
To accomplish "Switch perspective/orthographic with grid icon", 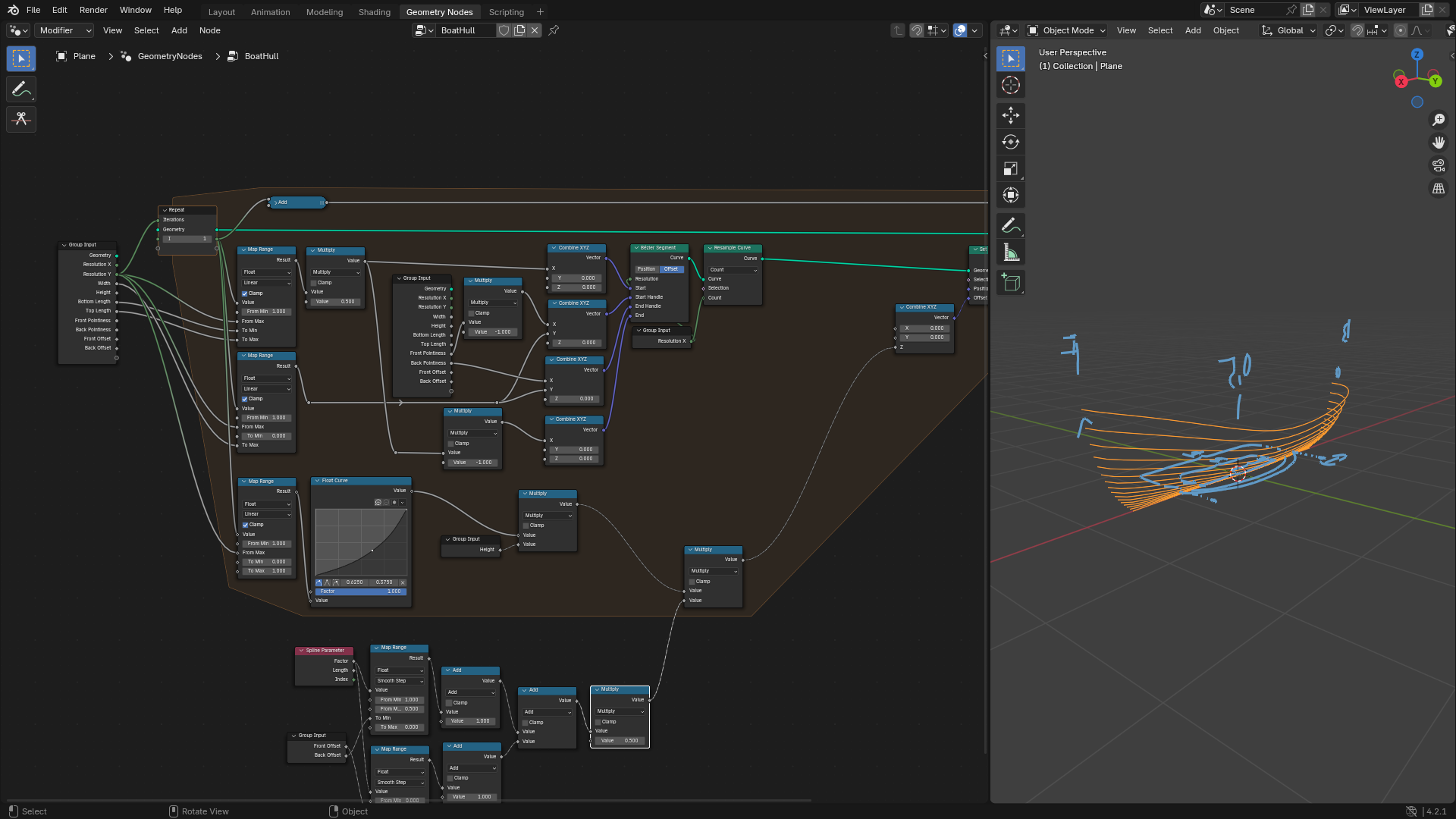I will 1438,188.
